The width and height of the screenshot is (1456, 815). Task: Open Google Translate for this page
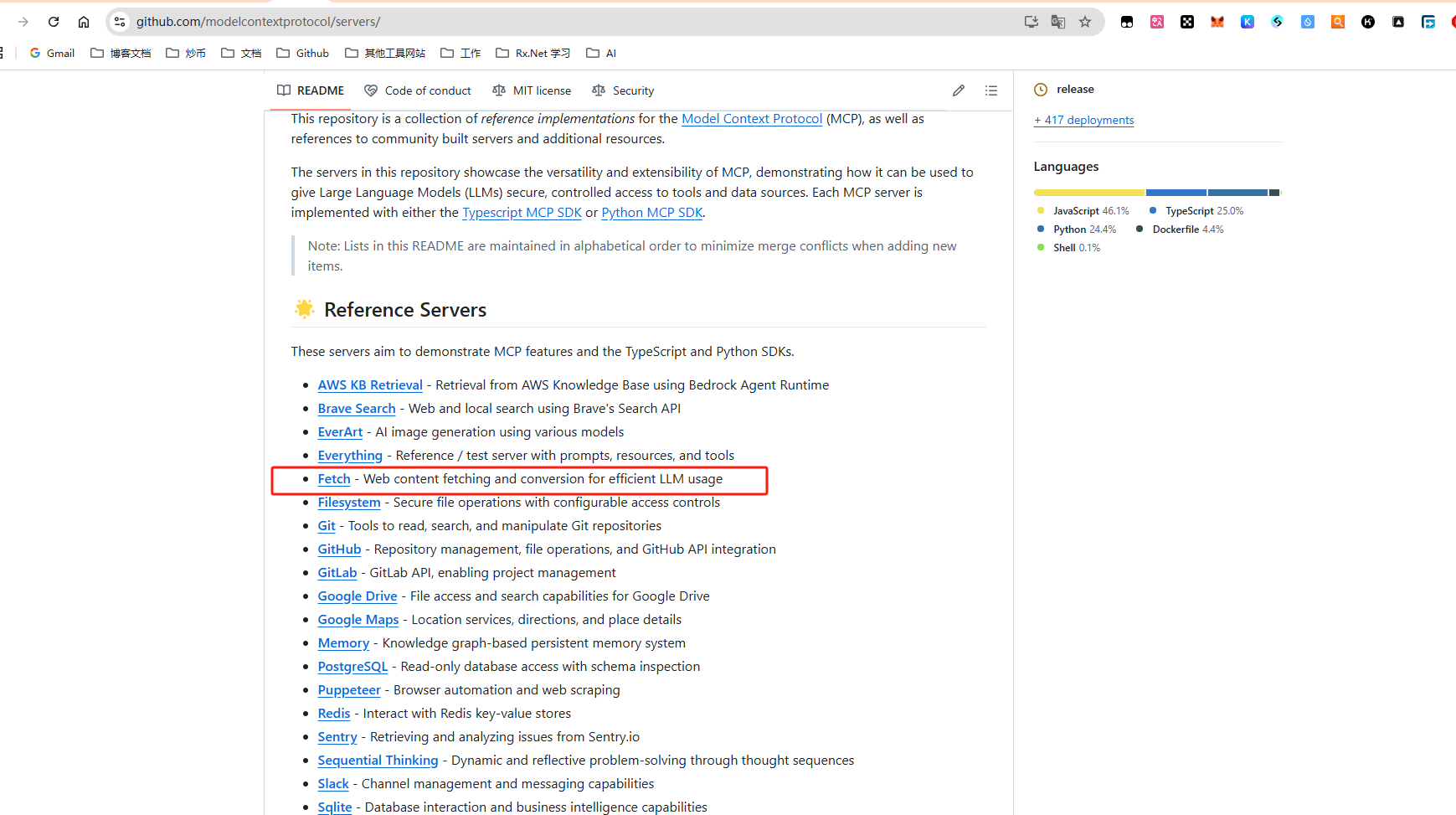(x=1058, y=22)
